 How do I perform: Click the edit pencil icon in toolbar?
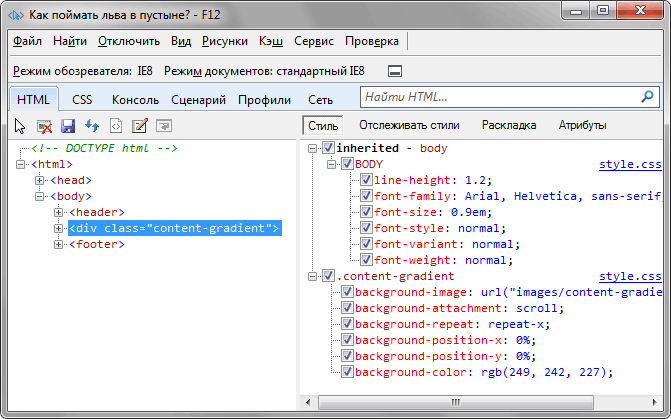[140, 126]
